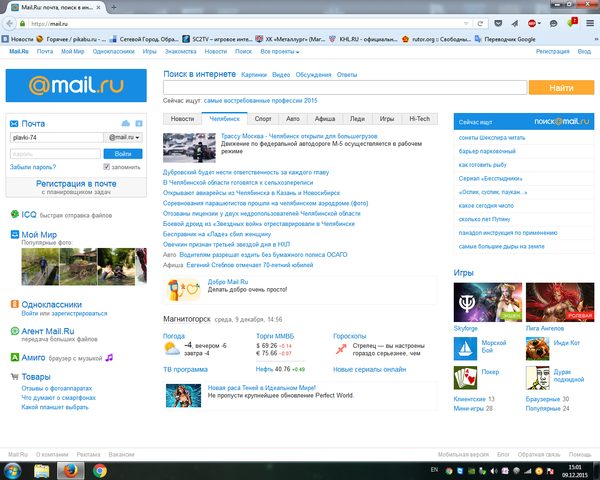Viewport: 600px width, 480px height.
Task: Click the Забыли пароль? link
Action: pyautogui.click(x=33, y=167)
